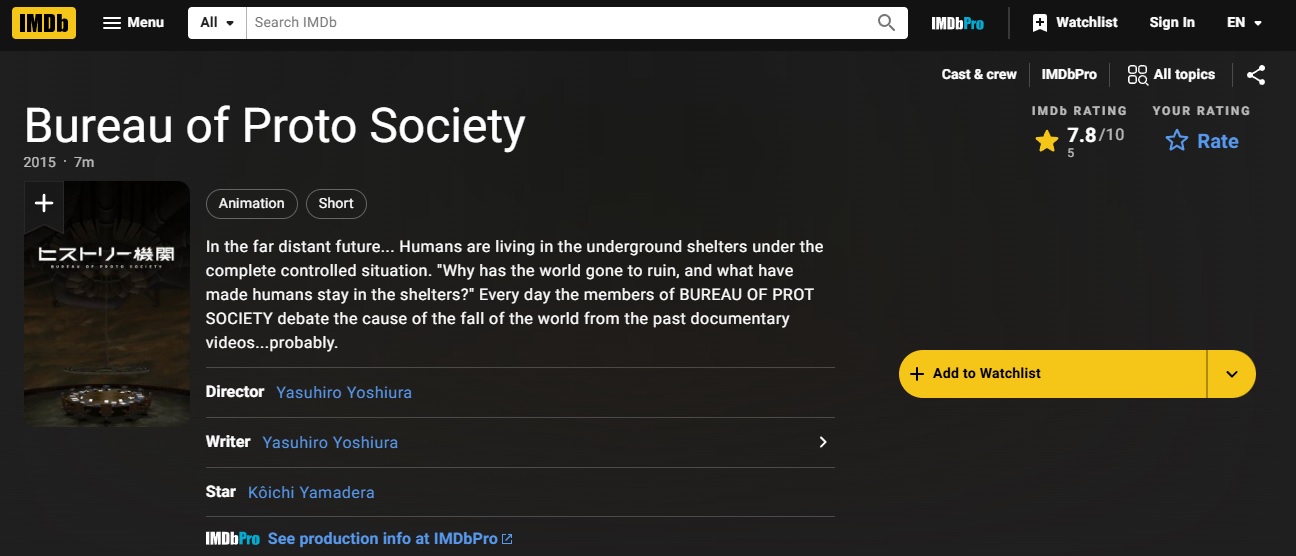
Task: Expand Watchlist options chevron on yellow button
Action: coord(1232,374)
